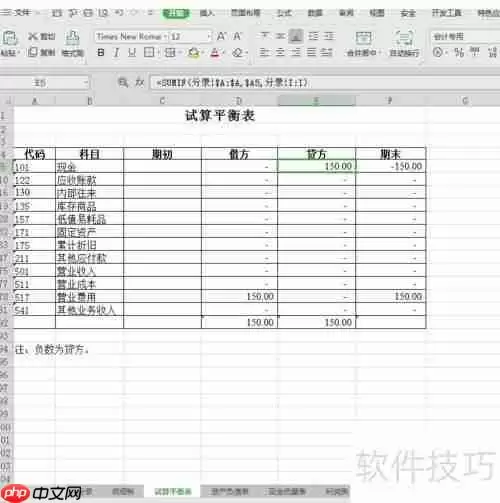
Task: Toggle Italic formatting
Action: point(116,52)
